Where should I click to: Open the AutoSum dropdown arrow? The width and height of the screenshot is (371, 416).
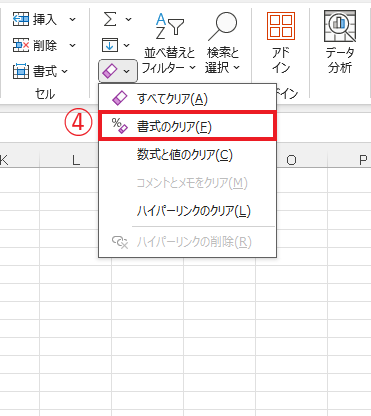tap(128, 19)
